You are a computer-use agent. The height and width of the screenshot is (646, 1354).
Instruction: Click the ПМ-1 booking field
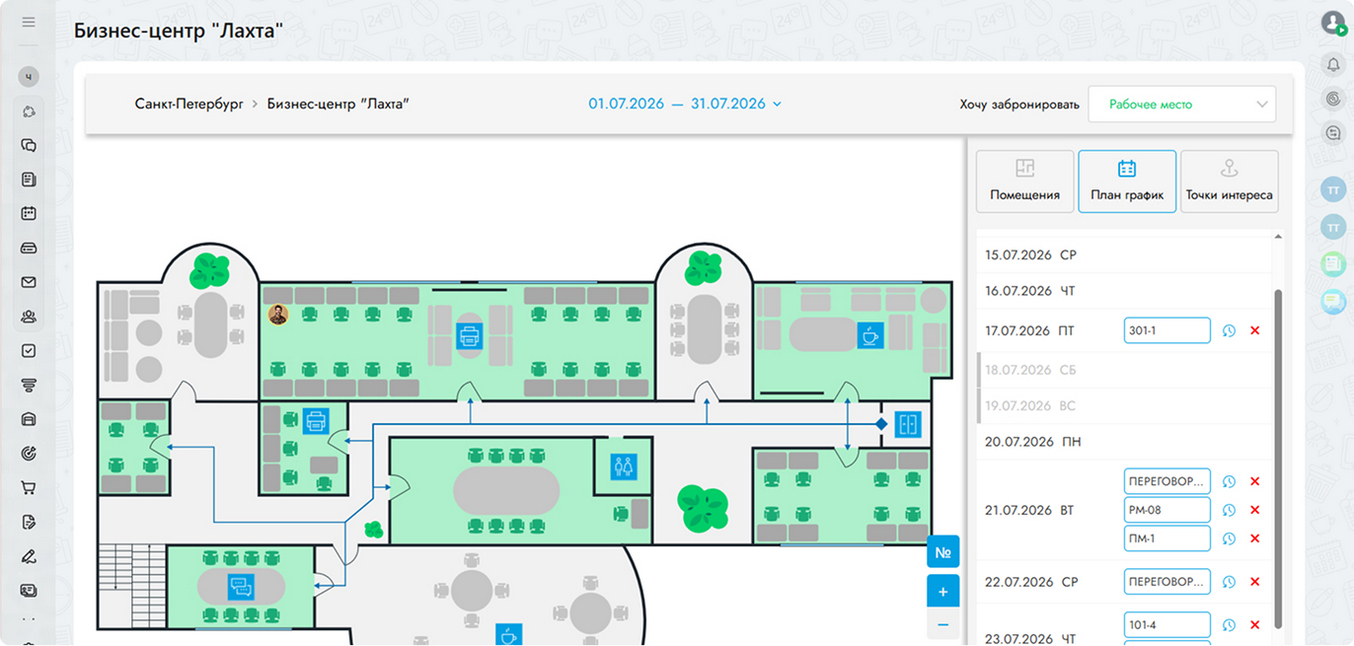coord(1167,538)
